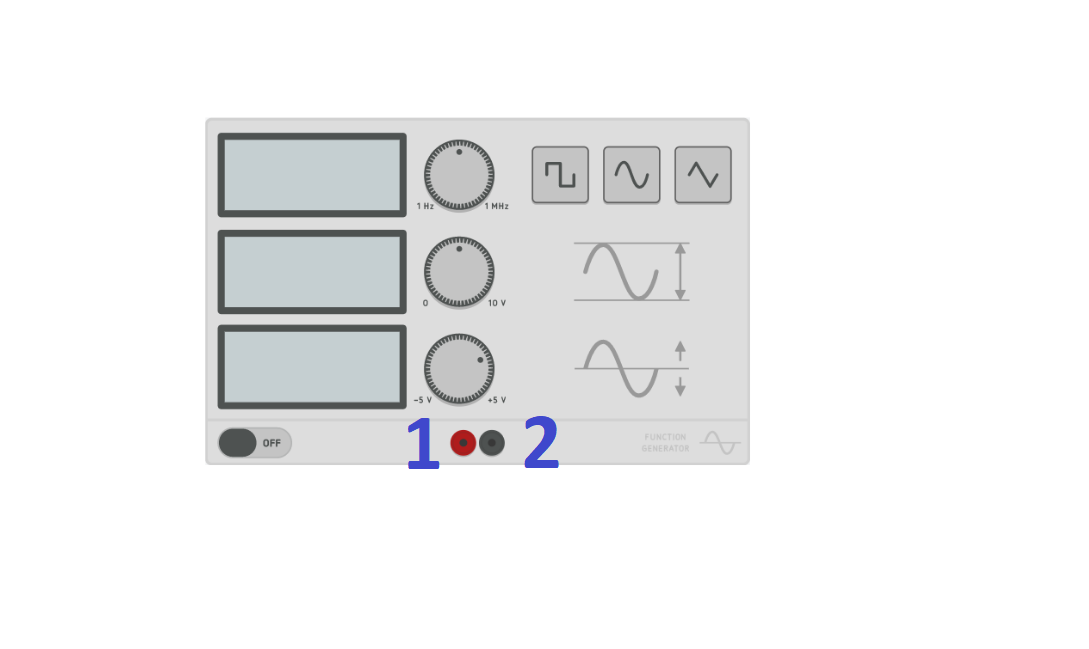Click the red output terminal
This screenshot has height=649, width=1089.
pyautogui.click(x=463, y=443)
